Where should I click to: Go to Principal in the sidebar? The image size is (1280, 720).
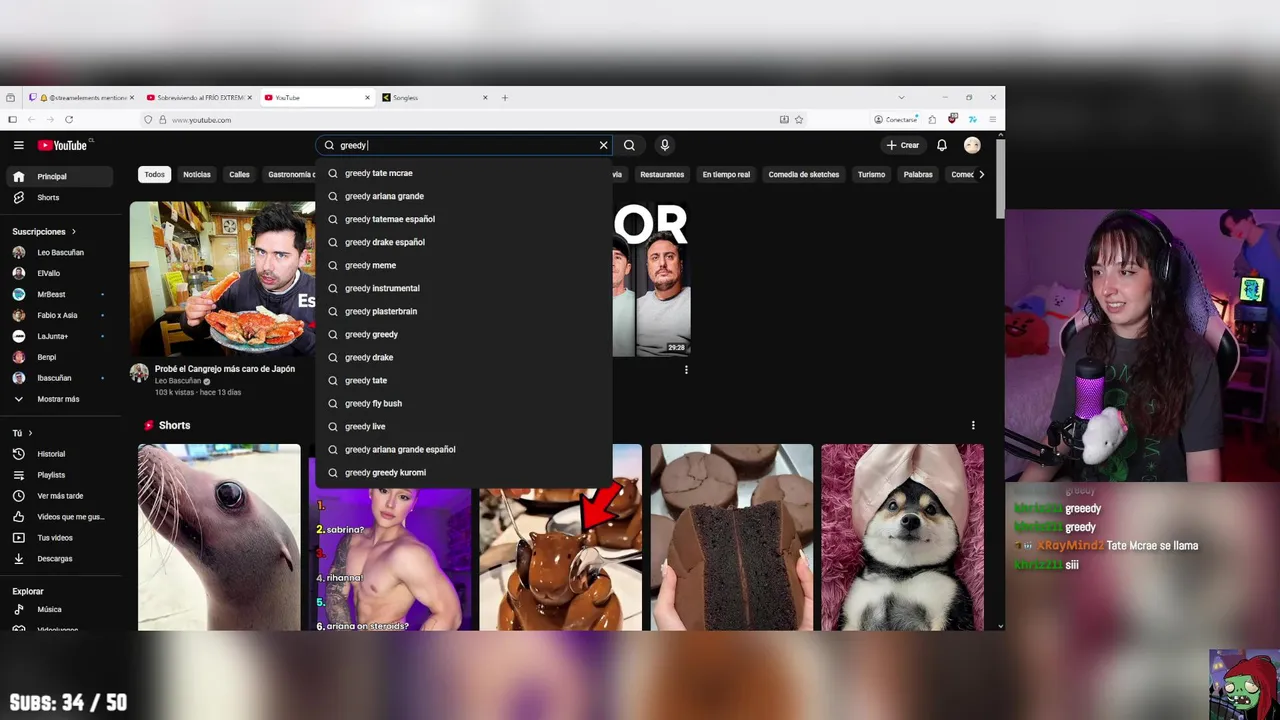pyautogui.click(x=60, y=176)
